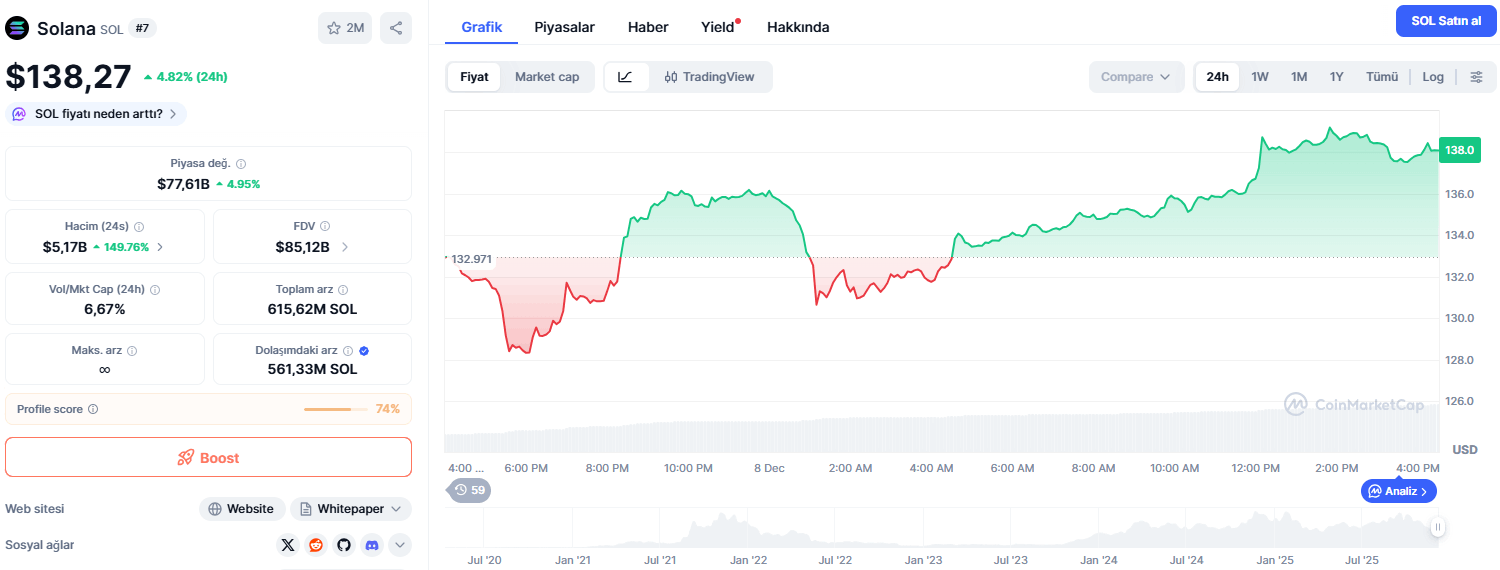Switch chart to TradingView

[709, 77]
